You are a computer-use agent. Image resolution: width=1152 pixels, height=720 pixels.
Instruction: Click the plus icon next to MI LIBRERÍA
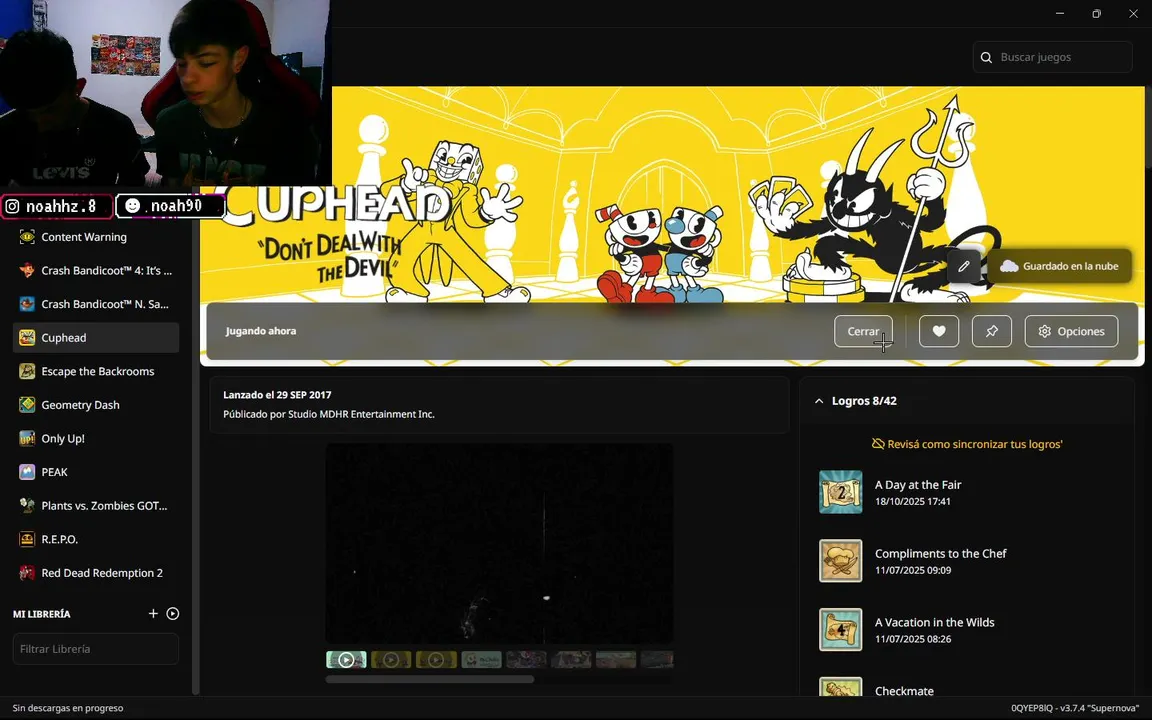(153, 613)
